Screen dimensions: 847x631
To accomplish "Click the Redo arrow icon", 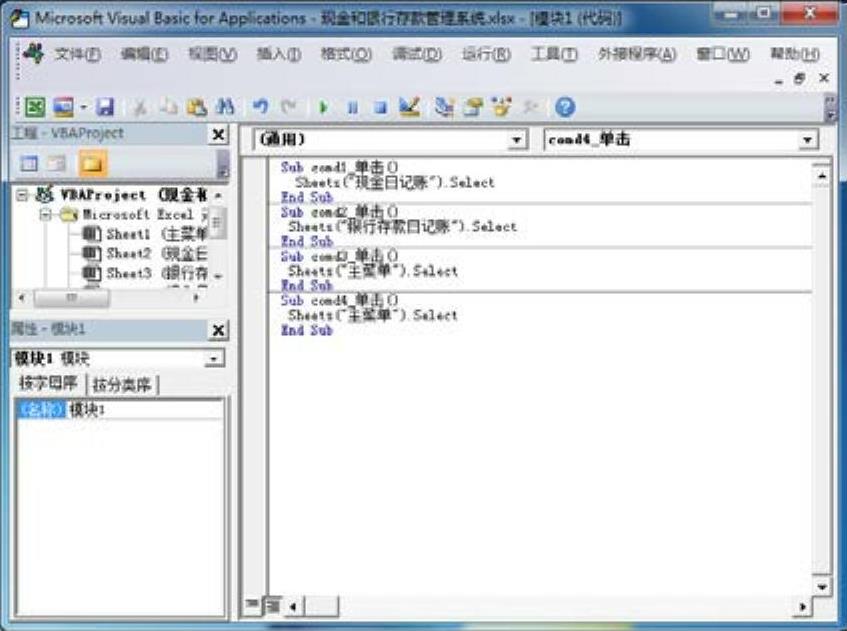I will click(289, 107).
